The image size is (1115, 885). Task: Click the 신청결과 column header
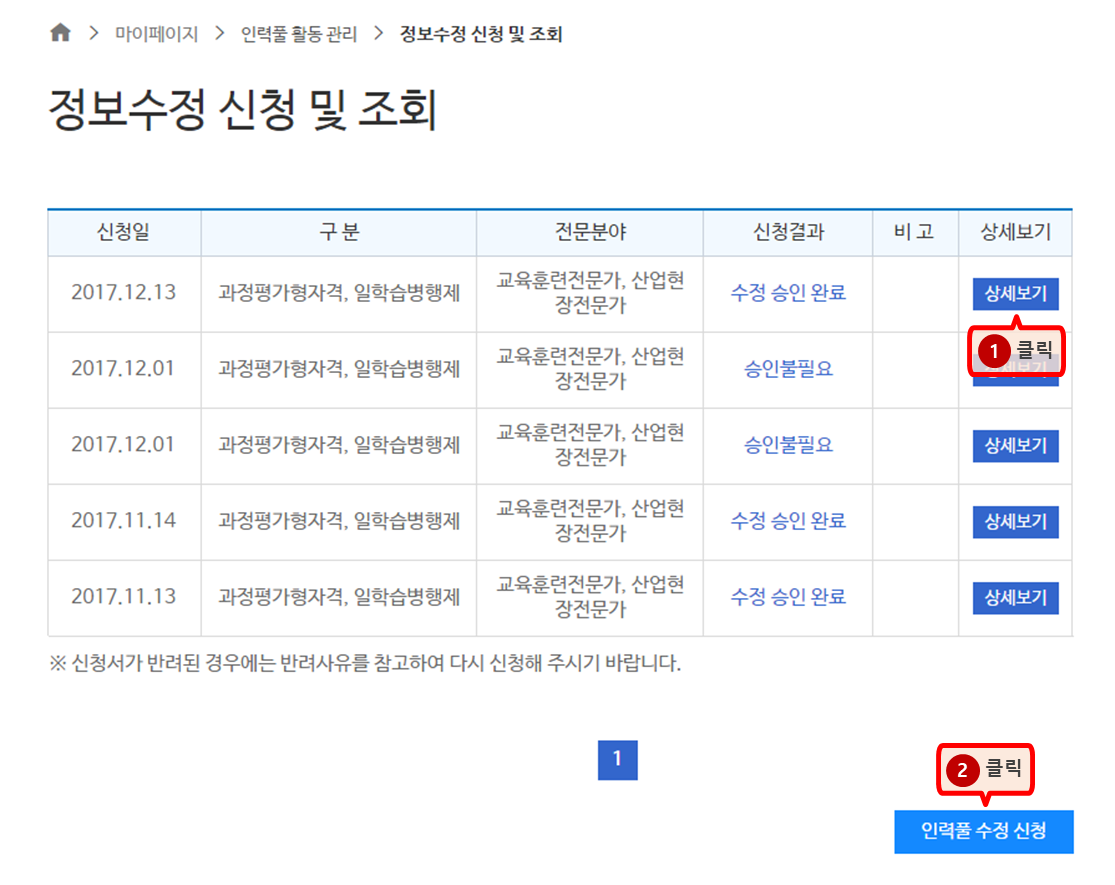coord(788,232)
